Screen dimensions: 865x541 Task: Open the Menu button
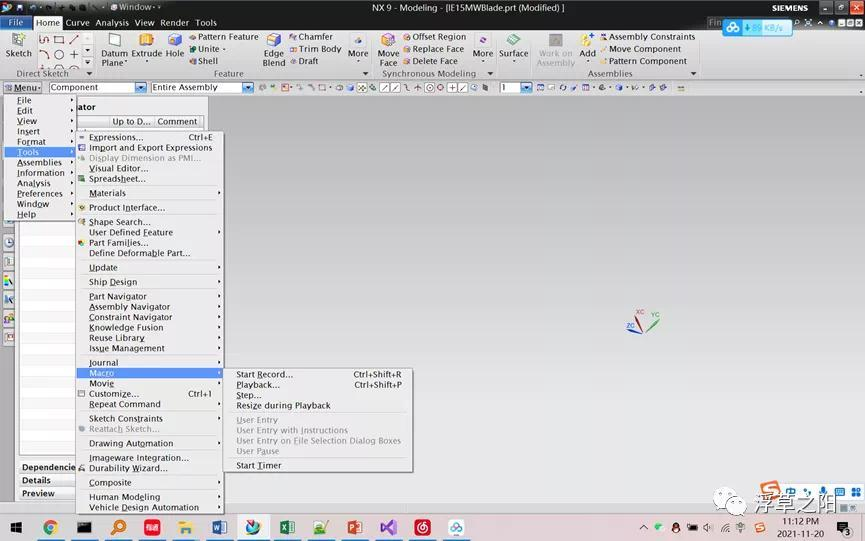pos(23,87)
